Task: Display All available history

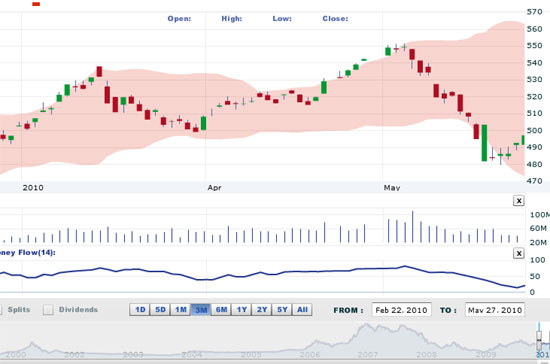Action: pyautogui.click(x=302, y=310)
